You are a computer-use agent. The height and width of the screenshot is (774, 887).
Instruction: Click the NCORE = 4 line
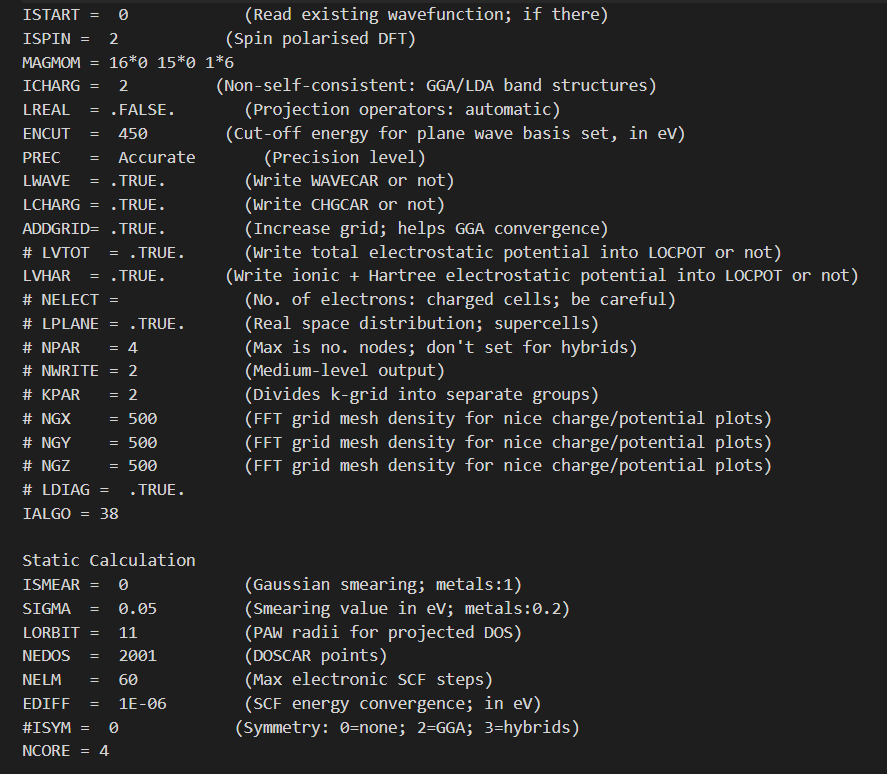pyautogui.click(x=65, y=750)
